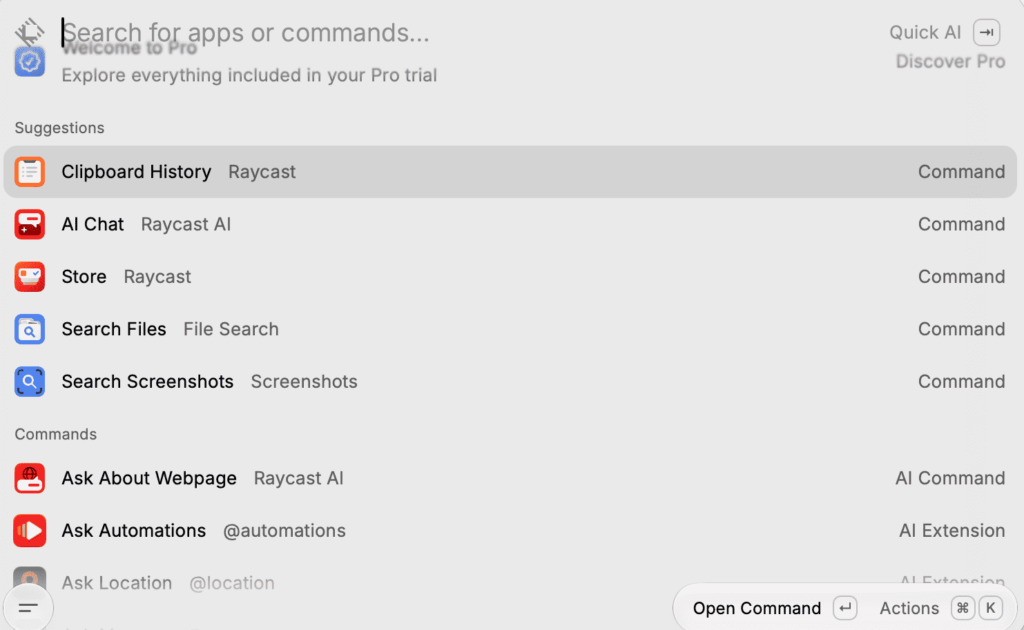Open the Store icon
This screenshot has height=630, width=1024.
[x=29, y=277]
